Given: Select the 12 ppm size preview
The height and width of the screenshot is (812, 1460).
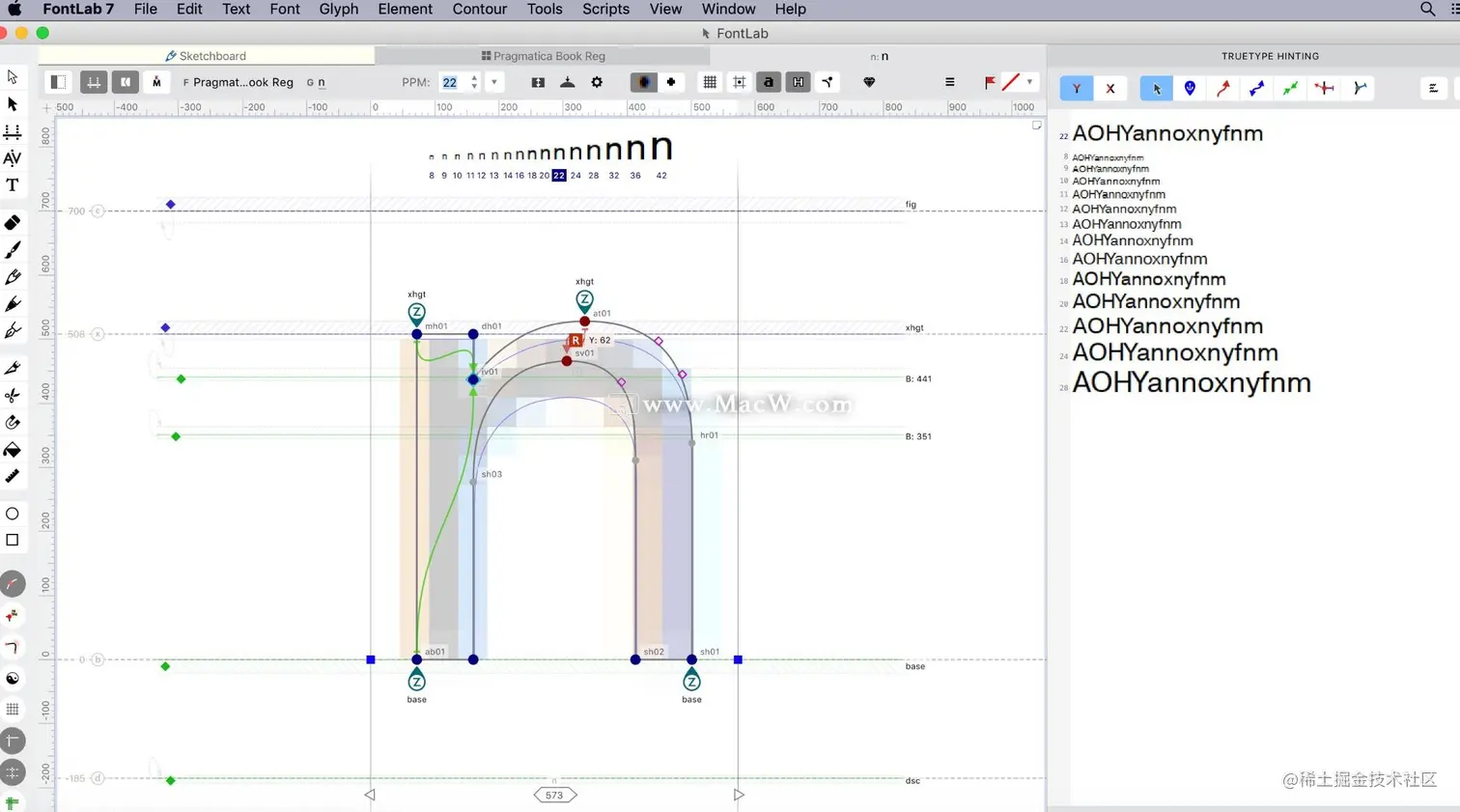Looking at the screenshot, I should [482, 175].
